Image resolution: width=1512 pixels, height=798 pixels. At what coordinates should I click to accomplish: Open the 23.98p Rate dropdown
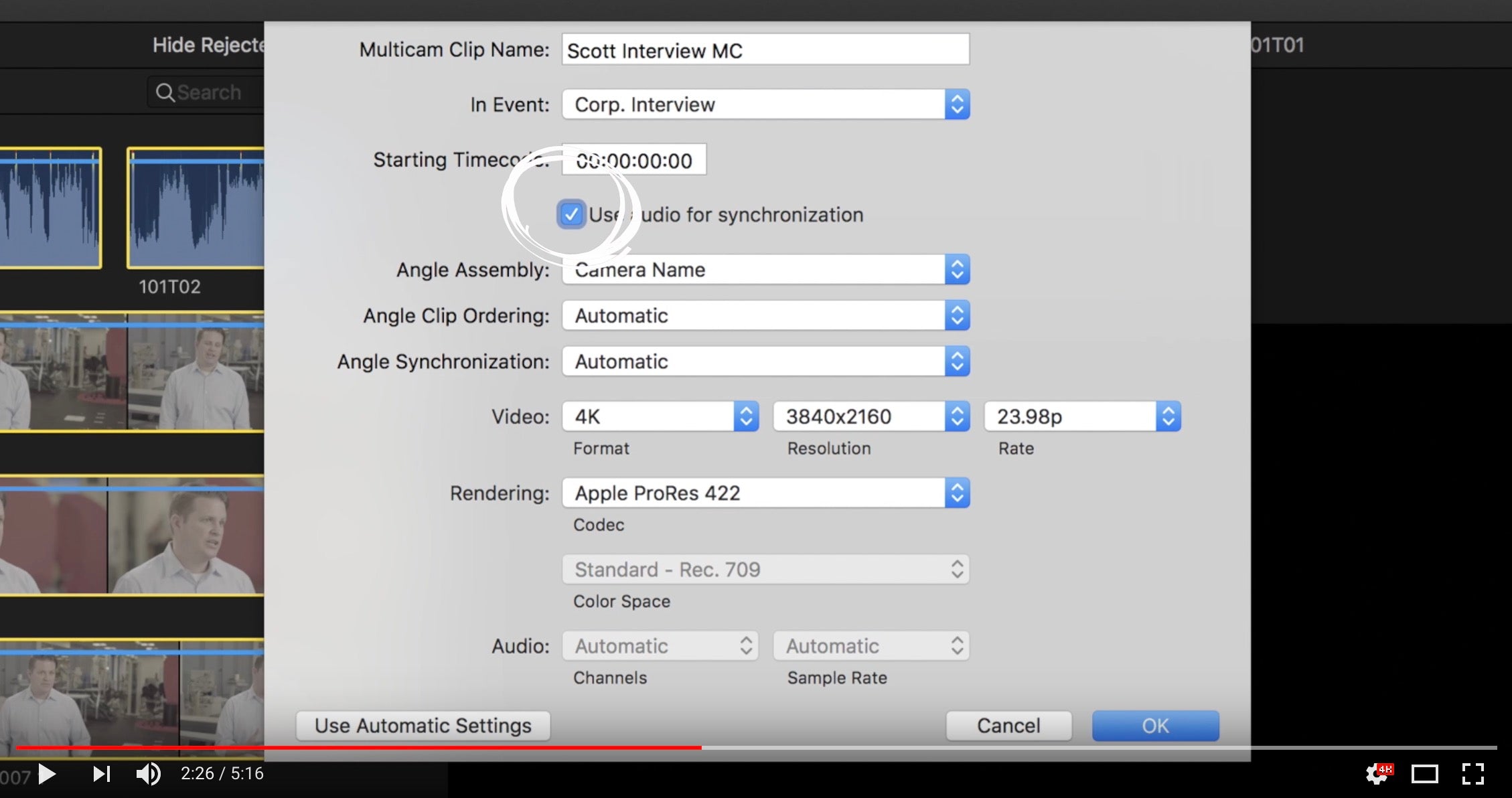pos(1082,416)
